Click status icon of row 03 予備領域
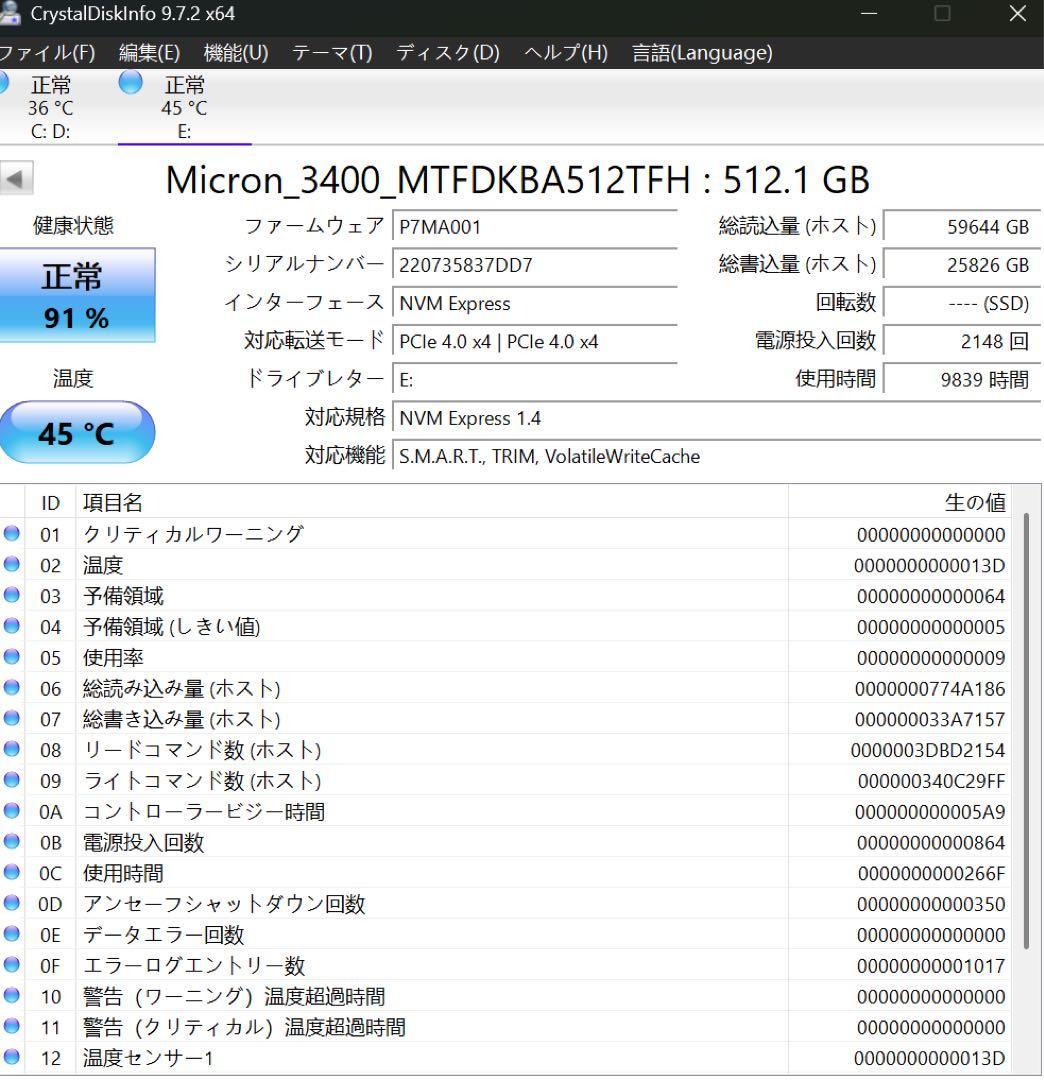Image resolution: width=1044 pixels, height=1080 pixels. (12, 594)
